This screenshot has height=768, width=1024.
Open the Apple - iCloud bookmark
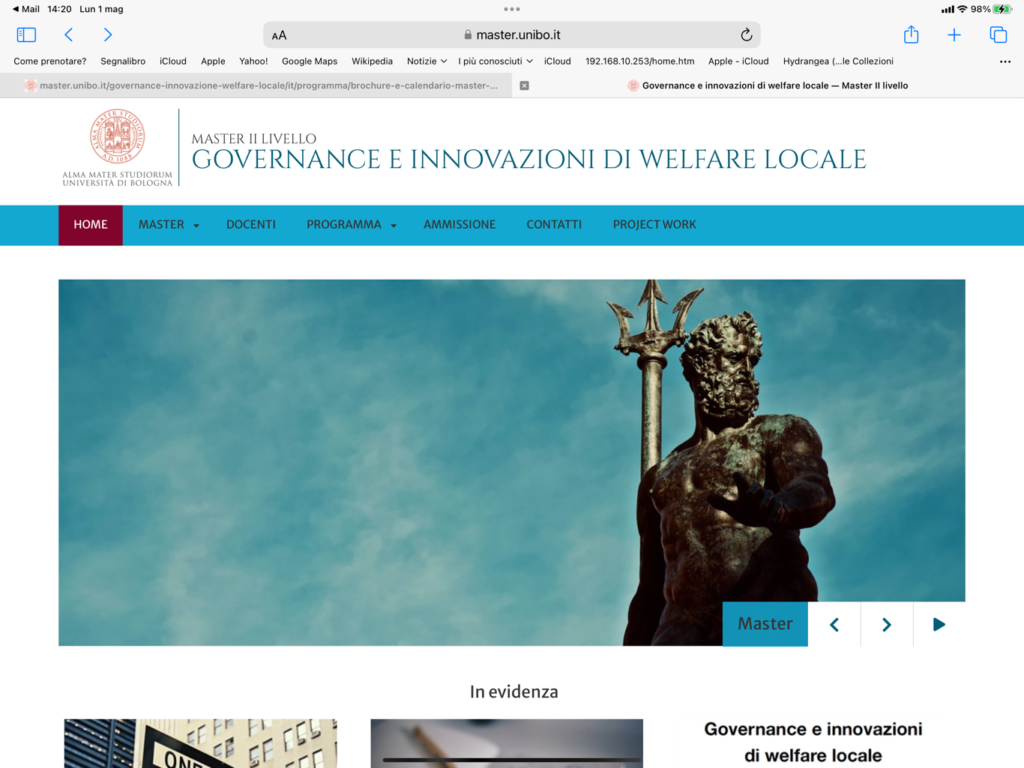[738, 61]
